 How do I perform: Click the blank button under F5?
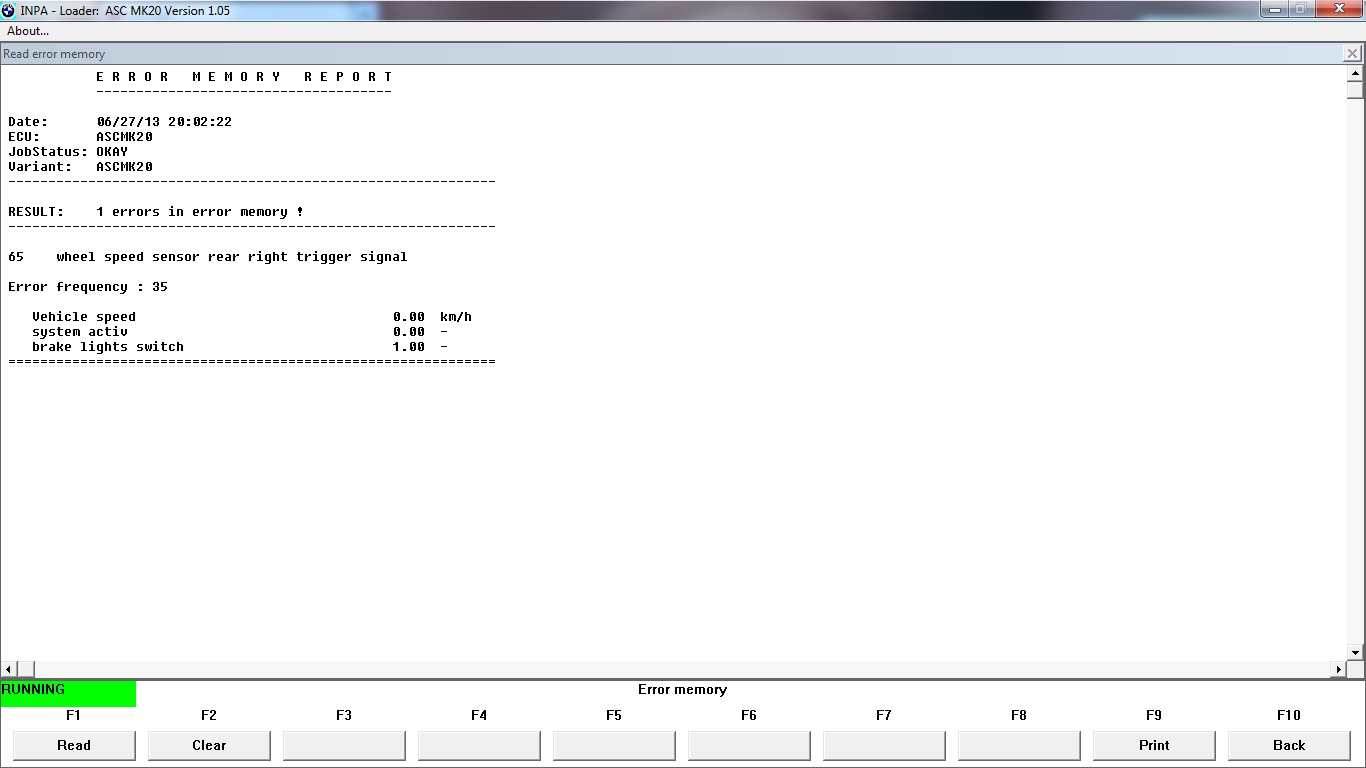click(614, 745)
